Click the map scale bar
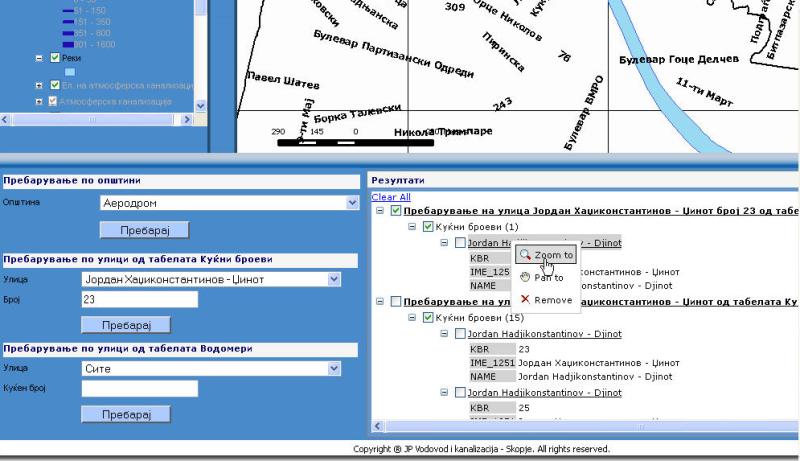The image size is (800, 461). 356,143
